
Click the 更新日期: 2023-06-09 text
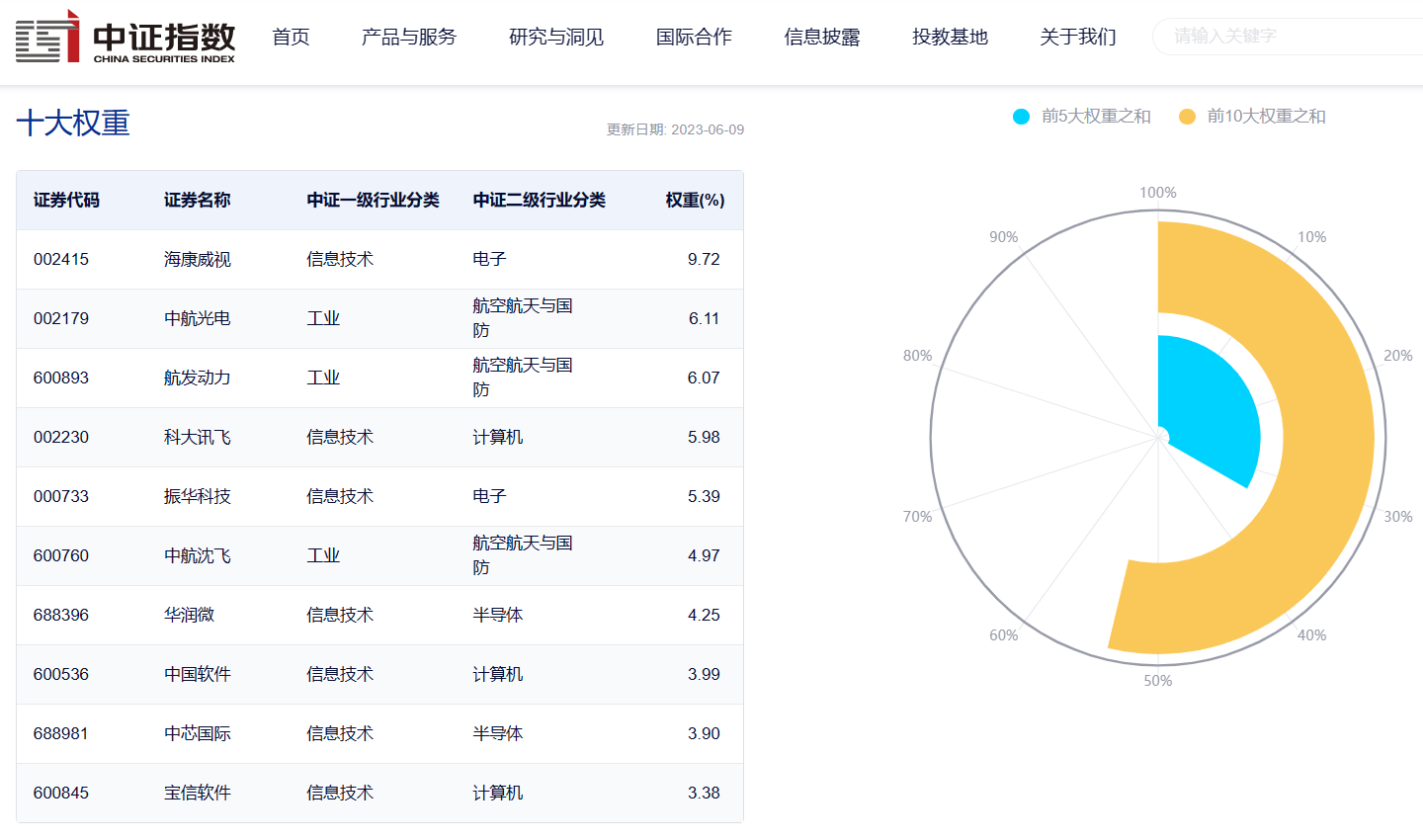(x=675, y=129)
